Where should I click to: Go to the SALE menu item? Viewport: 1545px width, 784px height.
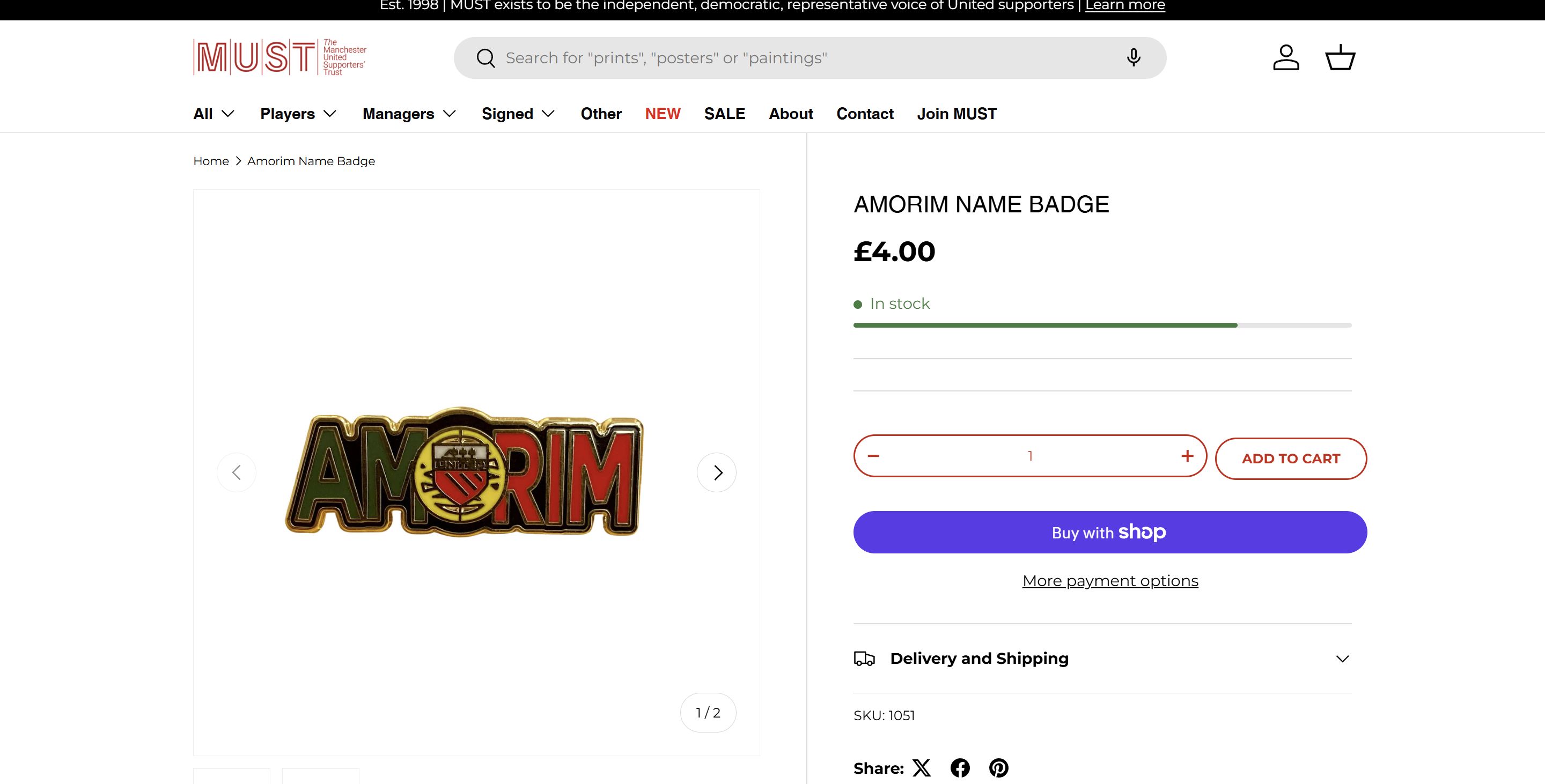click(725, 114)
